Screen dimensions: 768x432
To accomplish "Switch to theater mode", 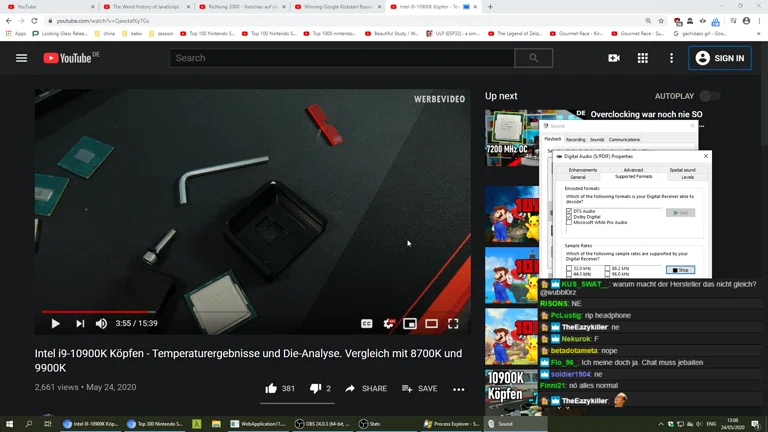I will coord(432,324).
